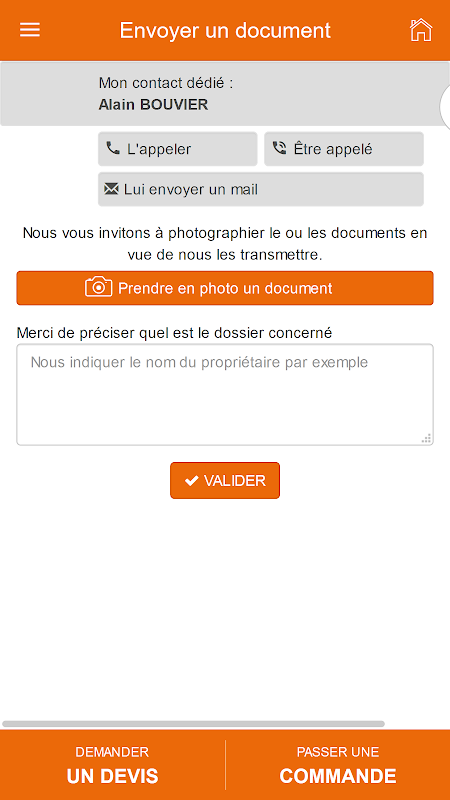Tap the phone handset icon beside L'appeler
Image resolution: width=450 pixels, height=800 pixels.
coord(112,148)
